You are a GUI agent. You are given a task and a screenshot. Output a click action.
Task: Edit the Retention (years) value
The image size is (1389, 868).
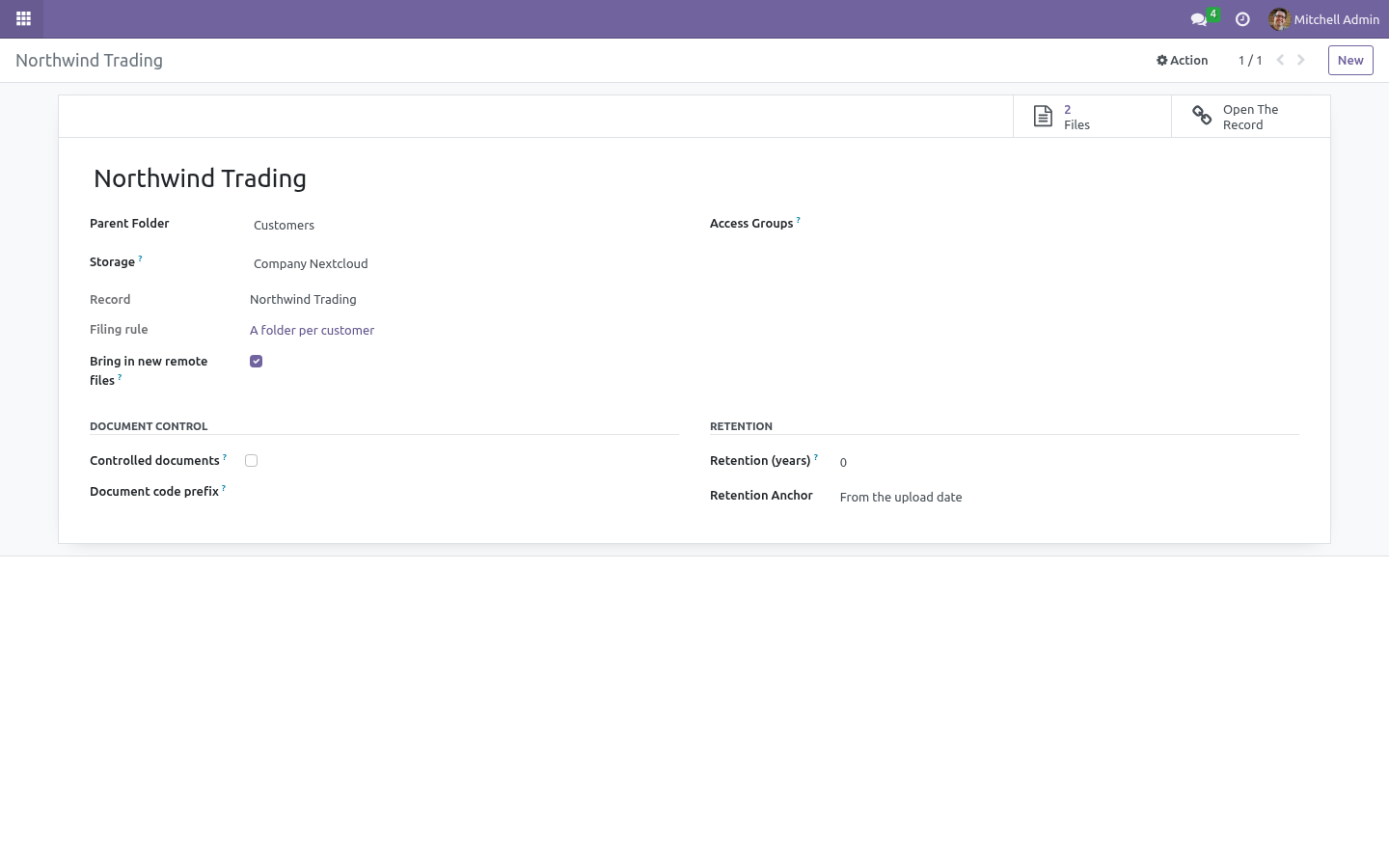point(1067,462)
